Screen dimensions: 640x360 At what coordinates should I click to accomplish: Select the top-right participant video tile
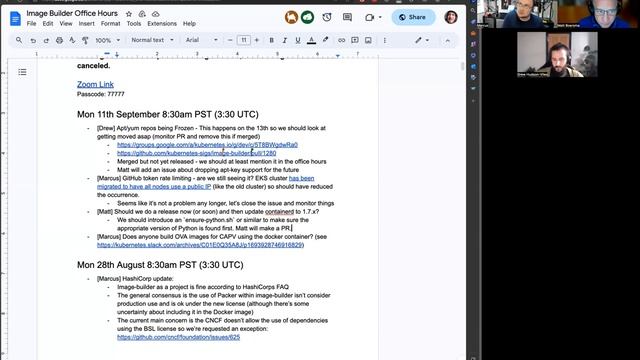coord(598,14)
